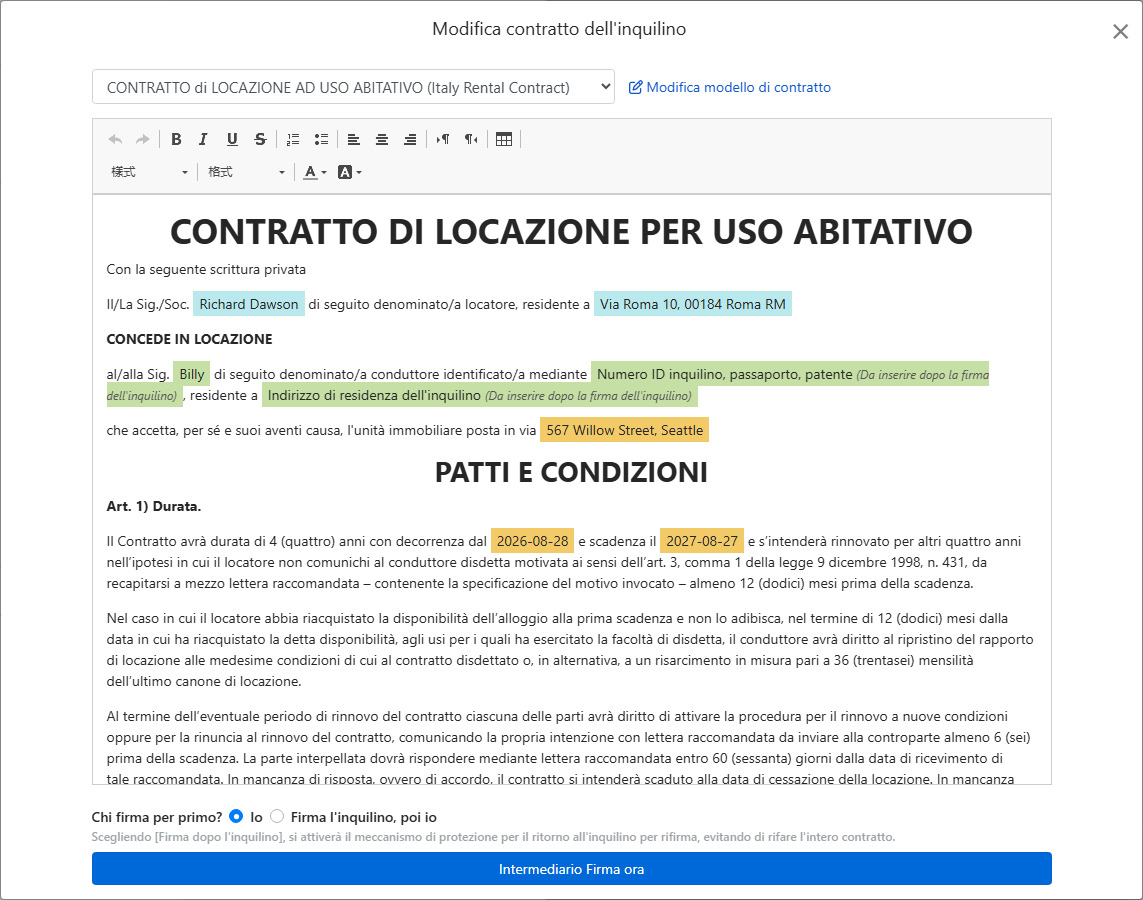This screenshot has width=1143, height=900.
Task: Click the CONCEDE IN LOCAZIONE text
Action: (190, 339)
